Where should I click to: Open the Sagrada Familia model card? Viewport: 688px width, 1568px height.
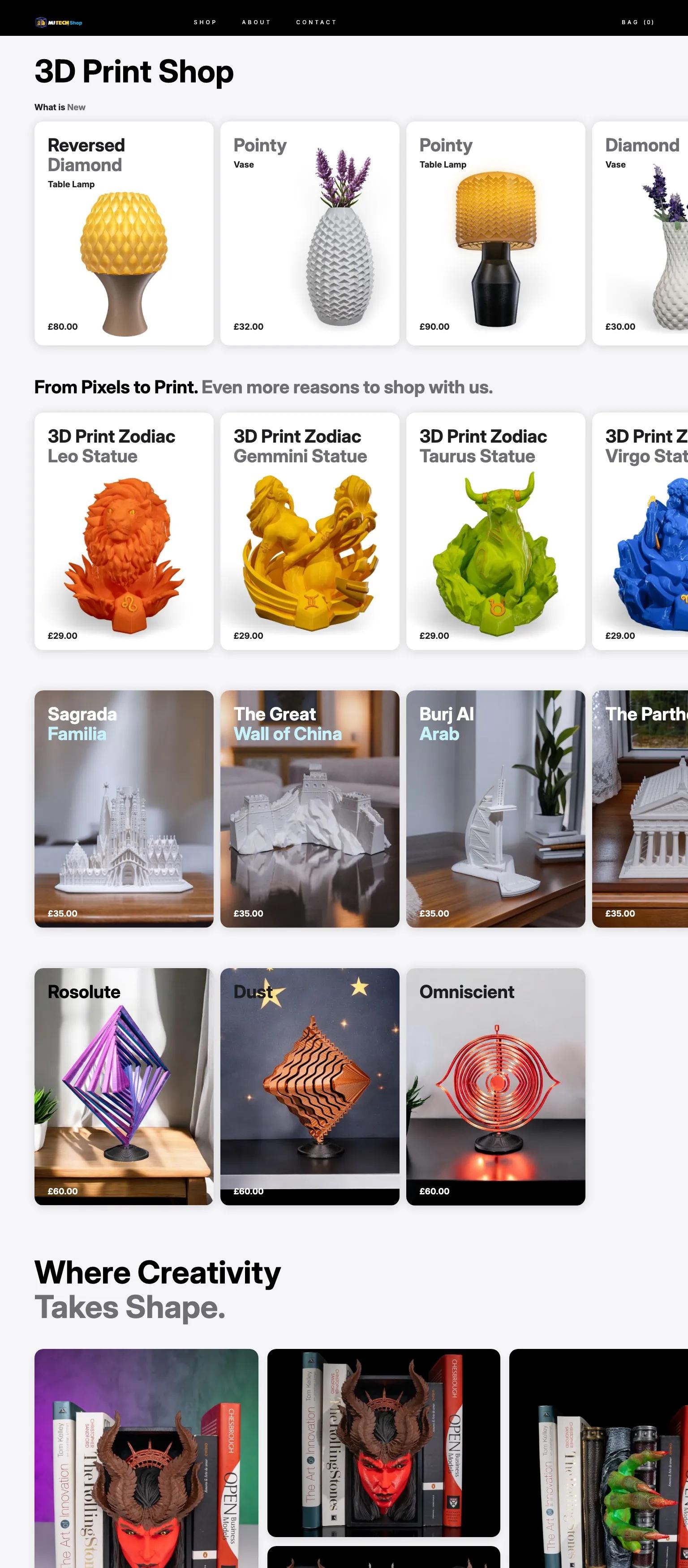tap(124, 809)
